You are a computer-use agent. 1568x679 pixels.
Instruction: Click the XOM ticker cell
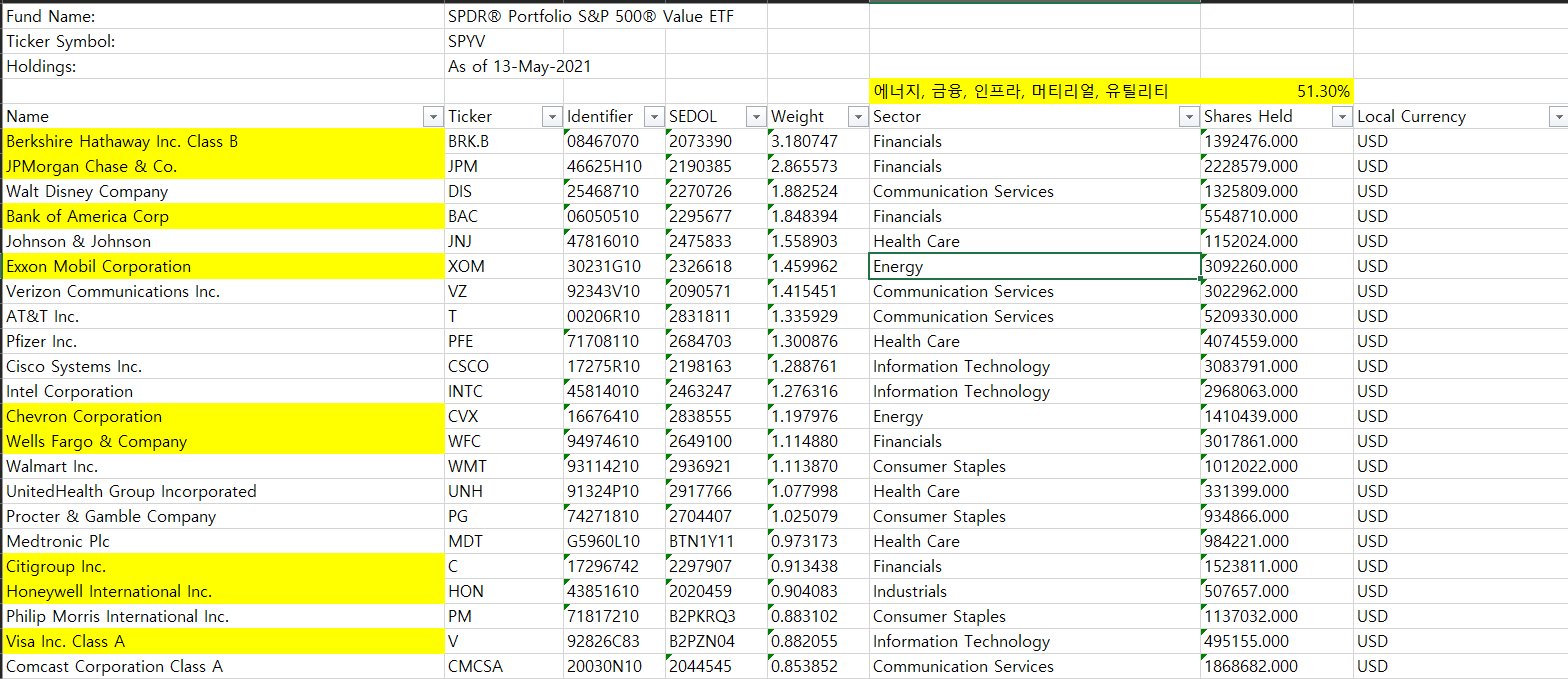[504, 266]
